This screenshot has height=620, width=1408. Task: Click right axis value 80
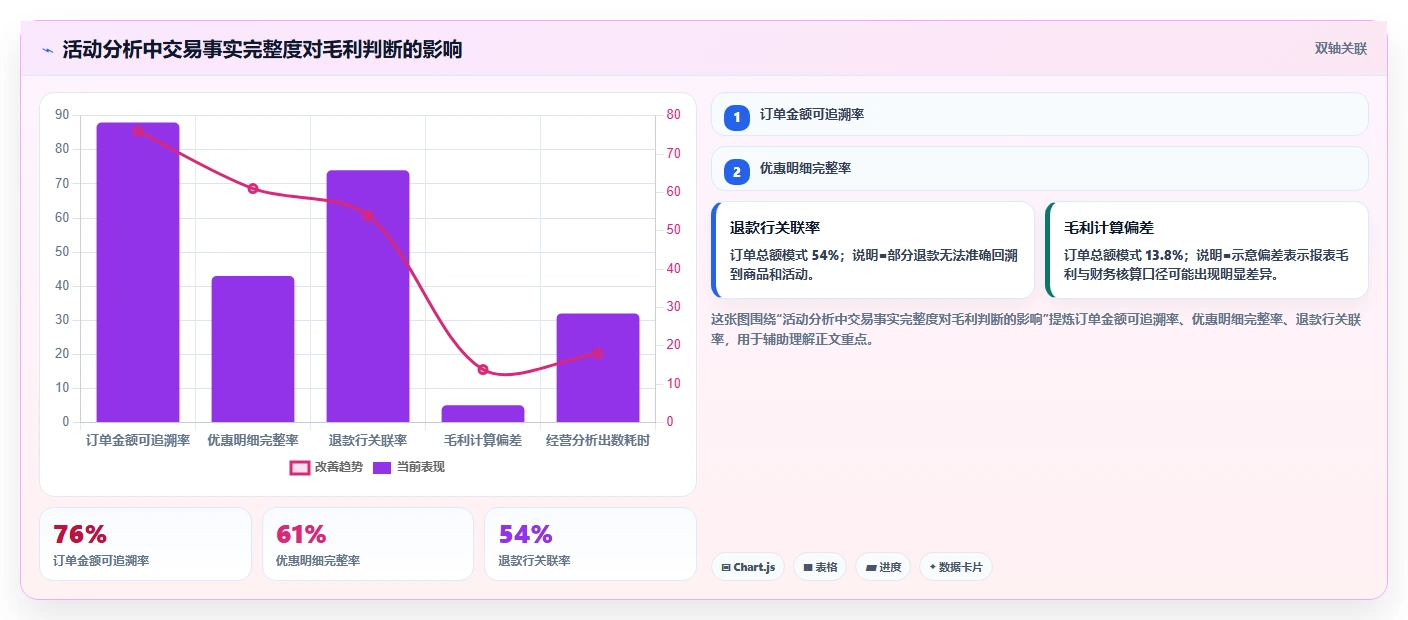click(x=673, y=115)
